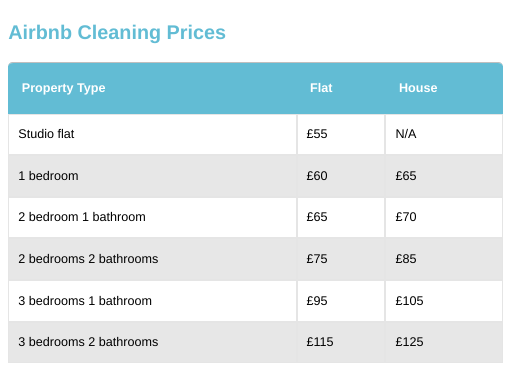Click the Airbnb Cleaning Prices heading

click(x=117, y=33)
